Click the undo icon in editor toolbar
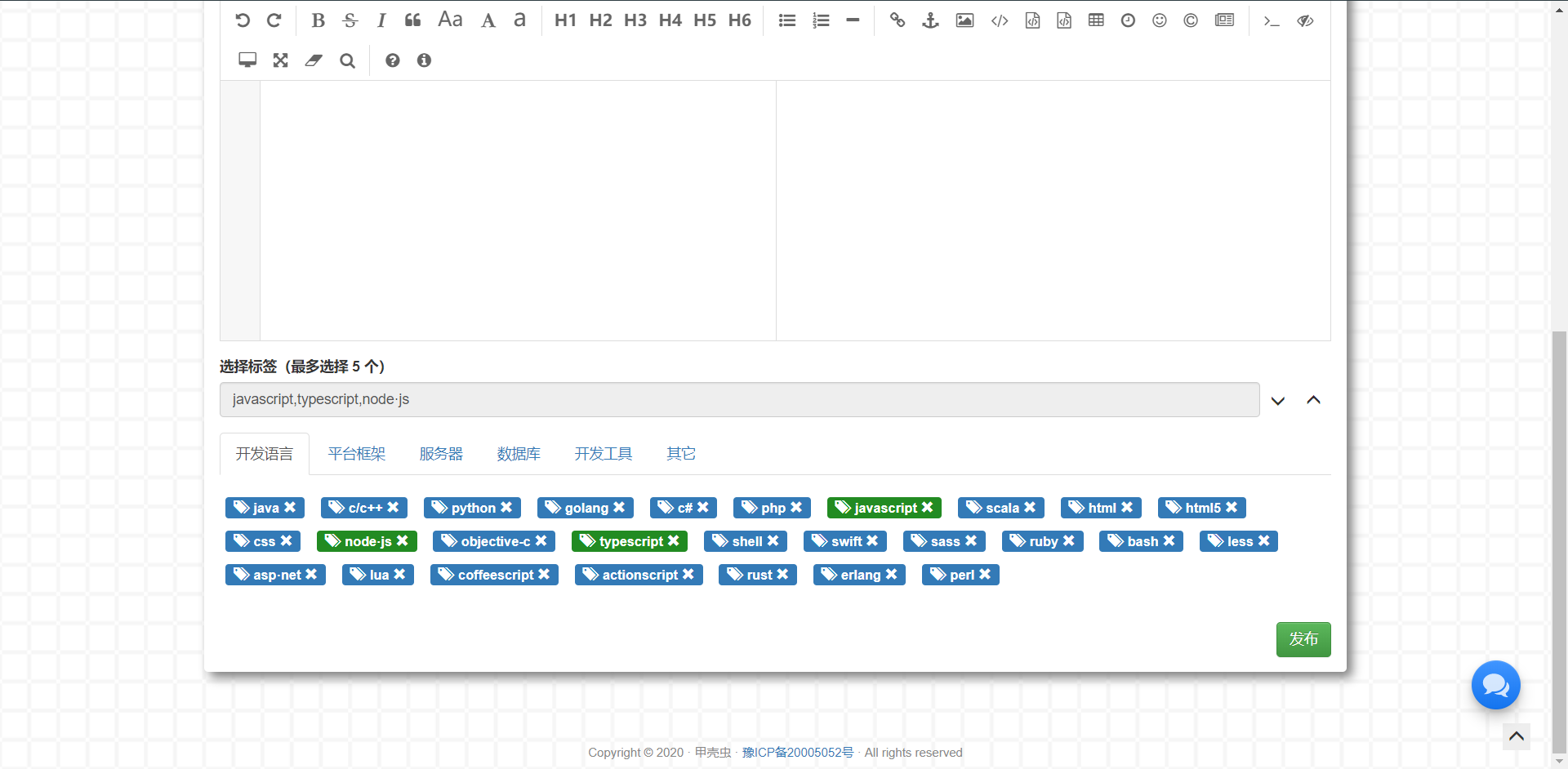This screenshot has height=769, width=1568. (x=243, y=20)
